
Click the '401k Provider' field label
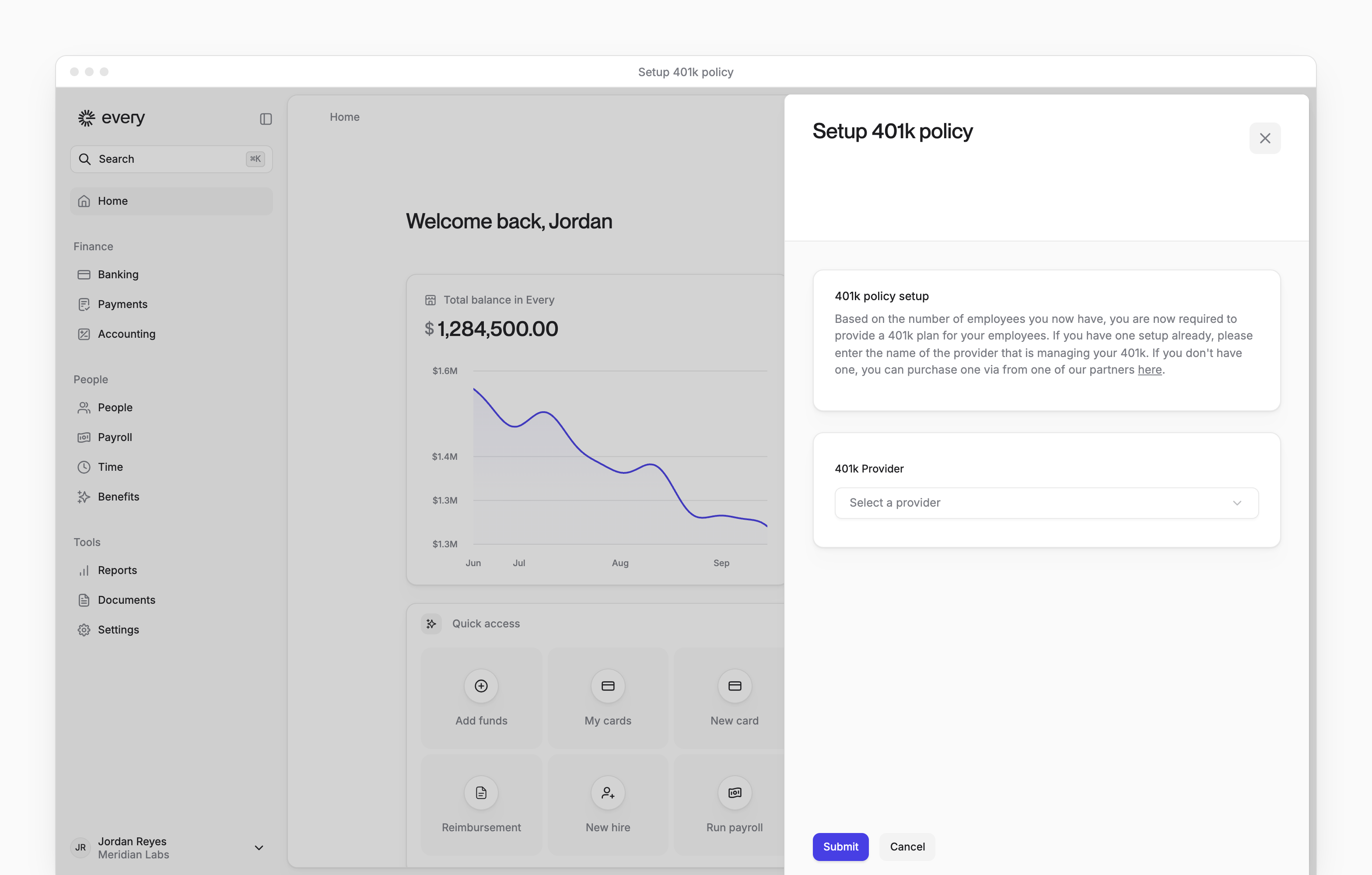869,468
